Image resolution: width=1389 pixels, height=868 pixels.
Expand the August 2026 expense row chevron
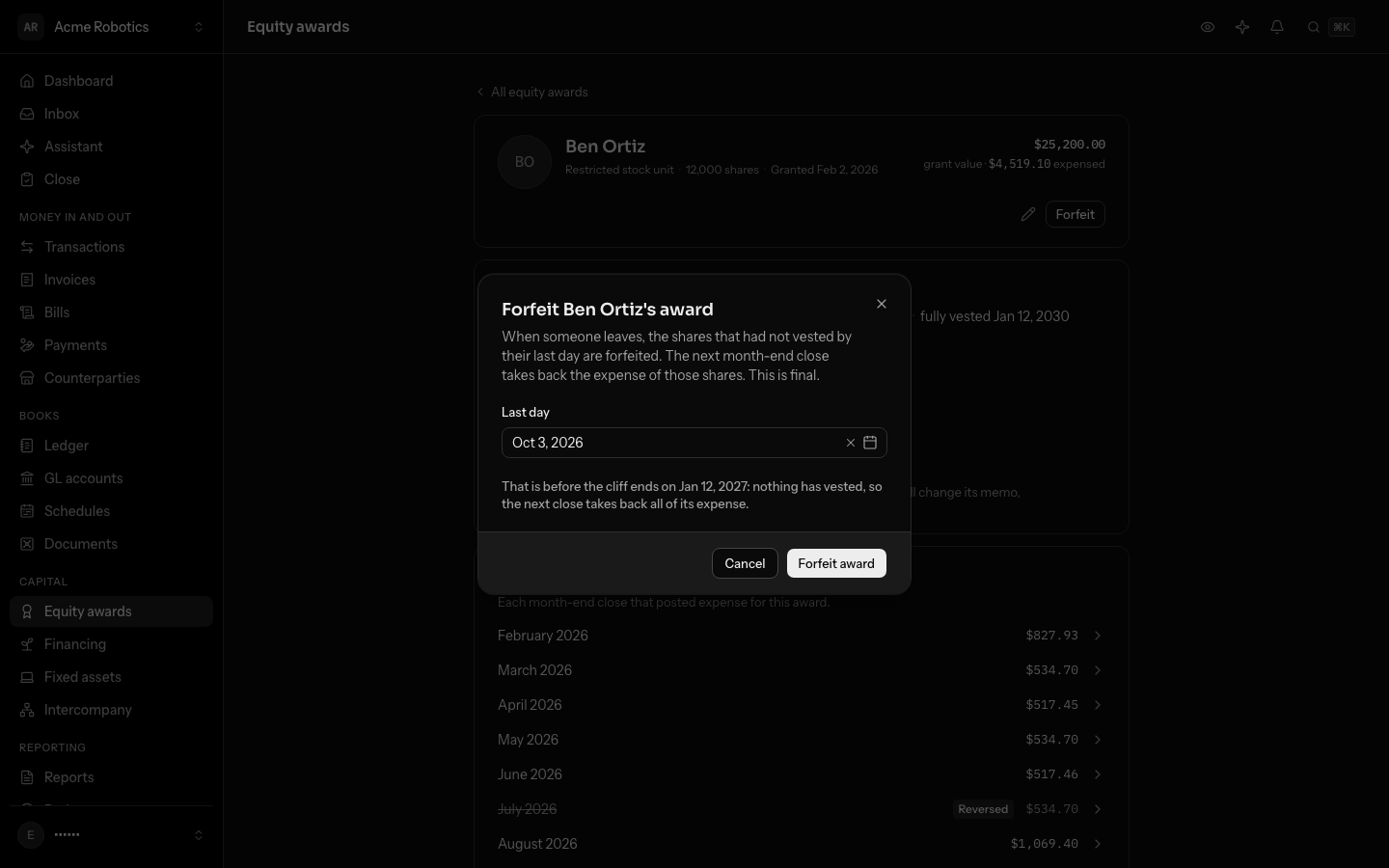[x=1098, y=844]
